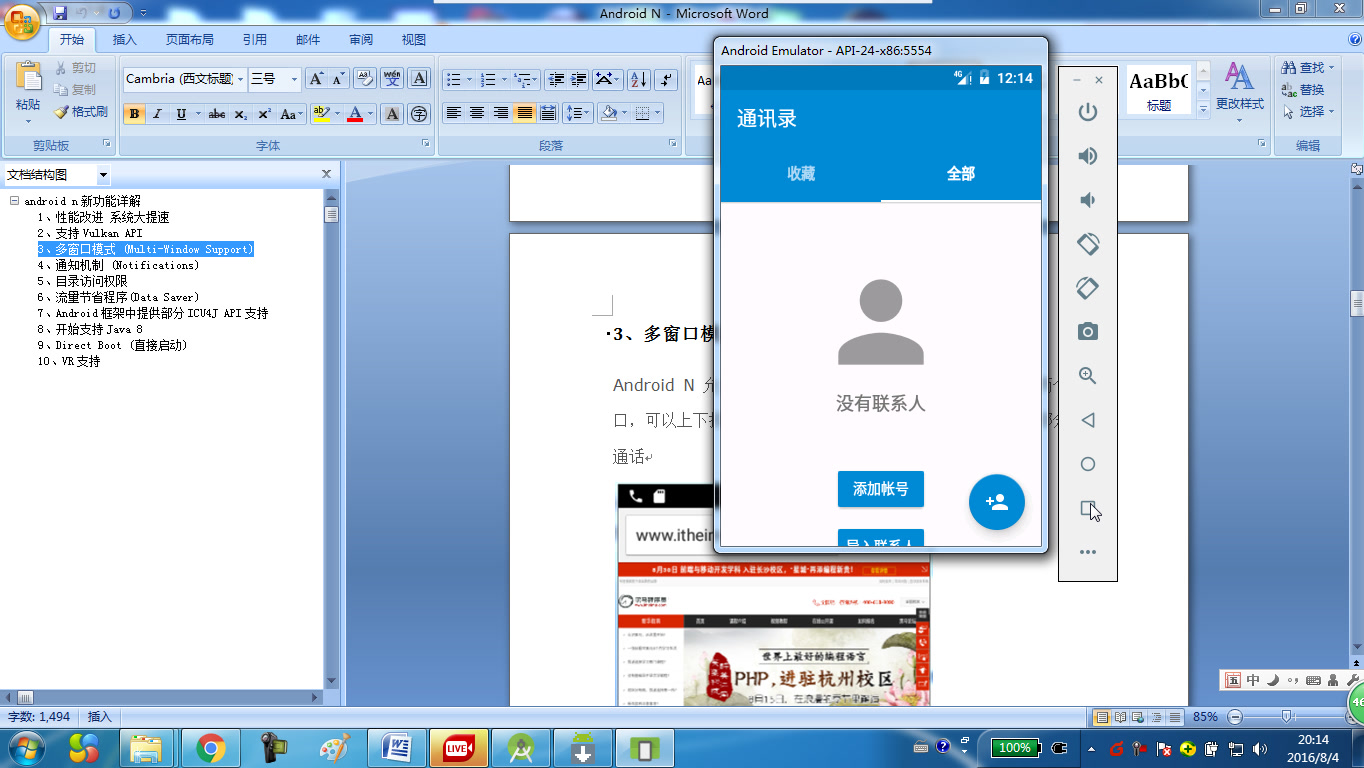This screenshot has width=1364, height=768.
Task: Select '4、通知机制 (Notifications)' in document map
Action: (x=118, y=265)
